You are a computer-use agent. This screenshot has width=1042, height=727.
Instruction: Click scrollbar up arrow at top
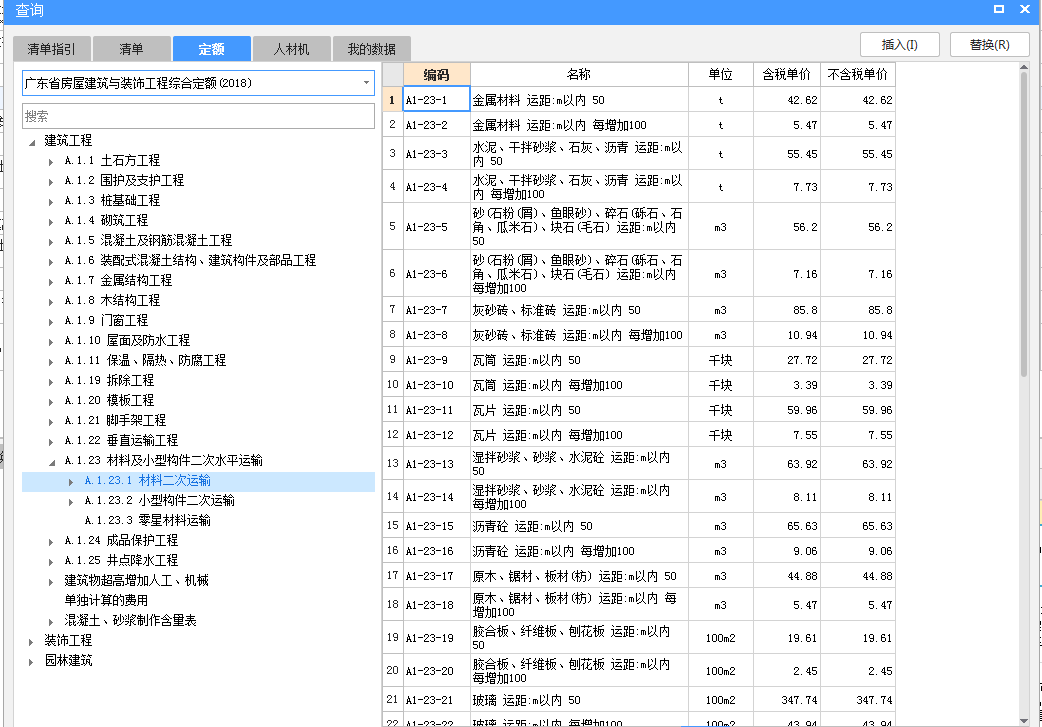pos(1023,66)
